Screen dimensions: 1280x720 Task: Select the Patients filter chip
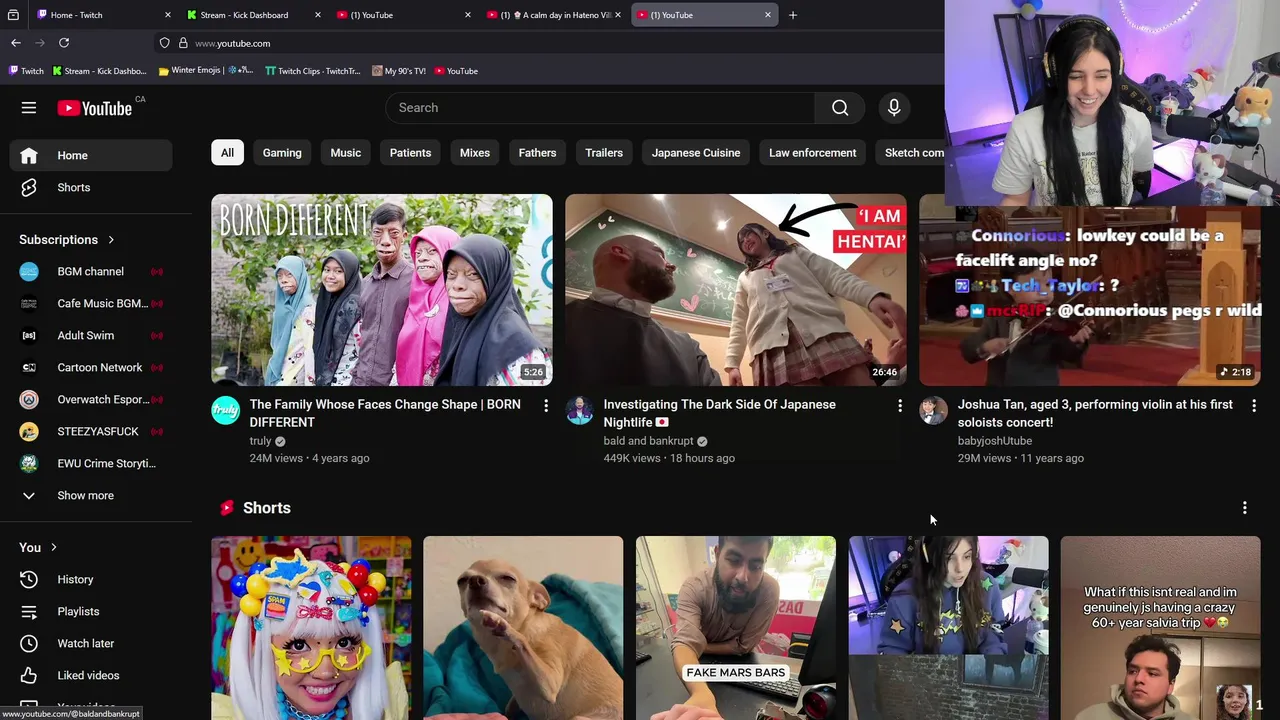tap(410, 153)
